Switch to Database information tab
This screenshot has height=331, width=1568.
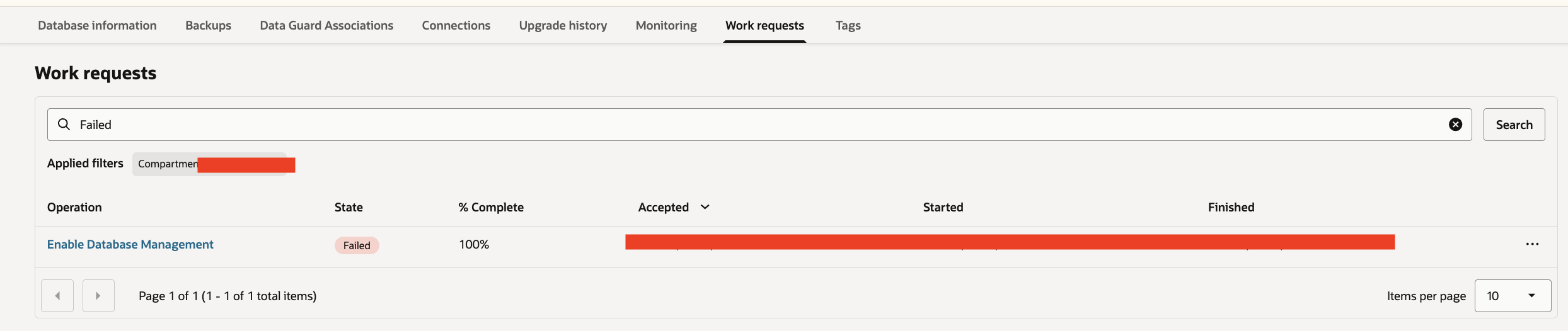coord(97,25)
